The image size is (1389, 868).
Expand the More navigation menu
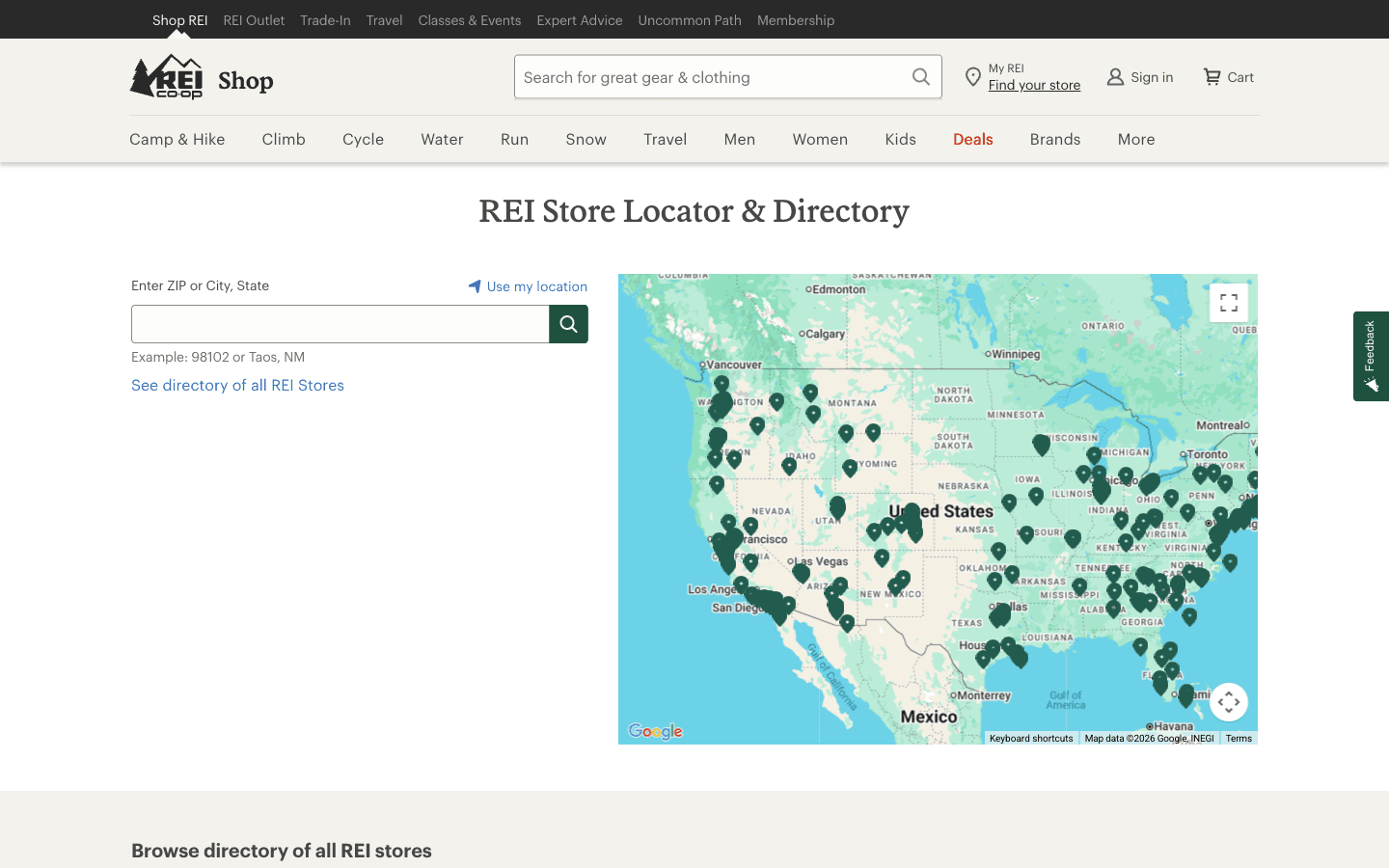point(1135,139)
